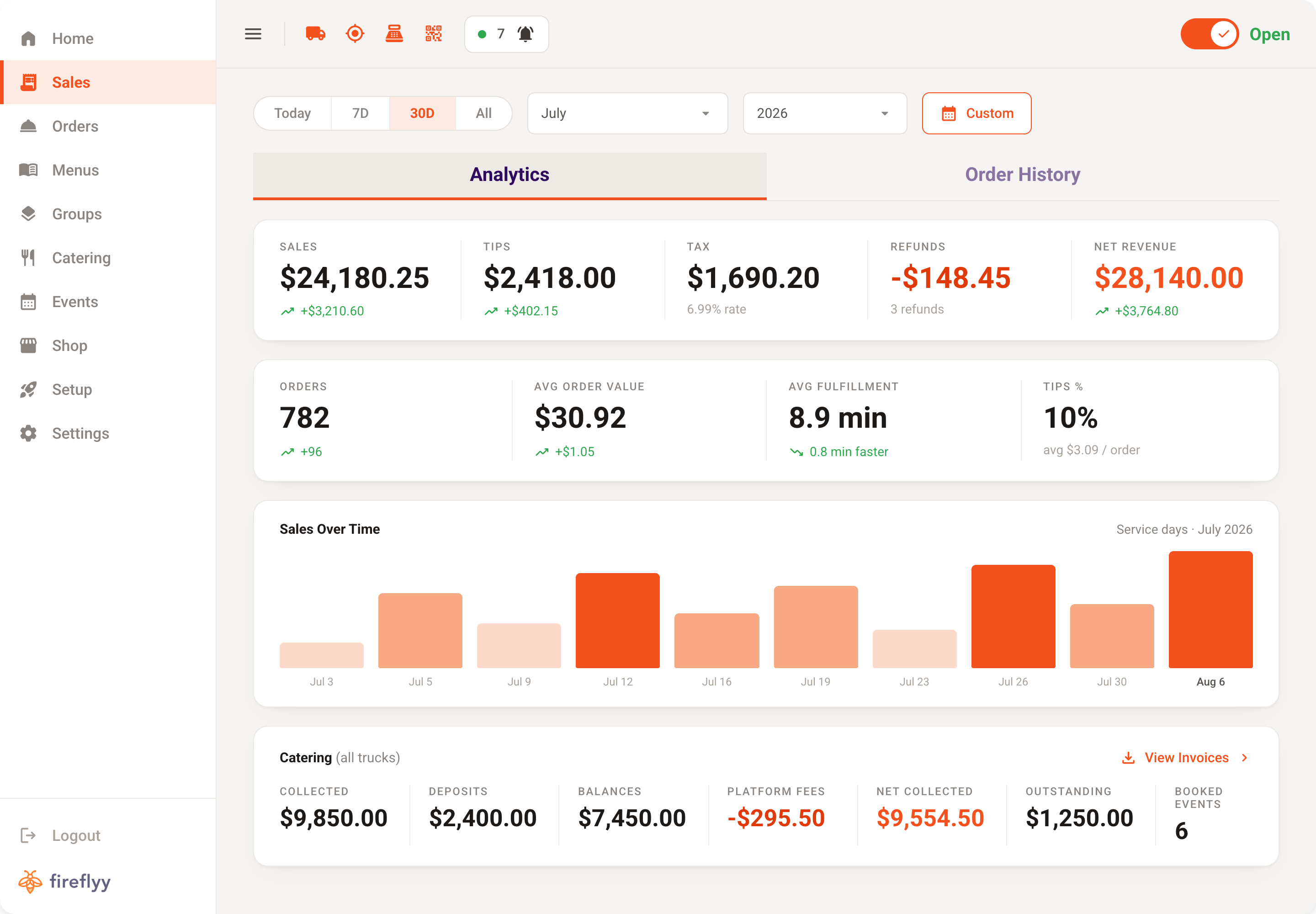This screenshot has height=914, width=1316.
Task: Click the QR code icon
Action: tap(434, 34)
